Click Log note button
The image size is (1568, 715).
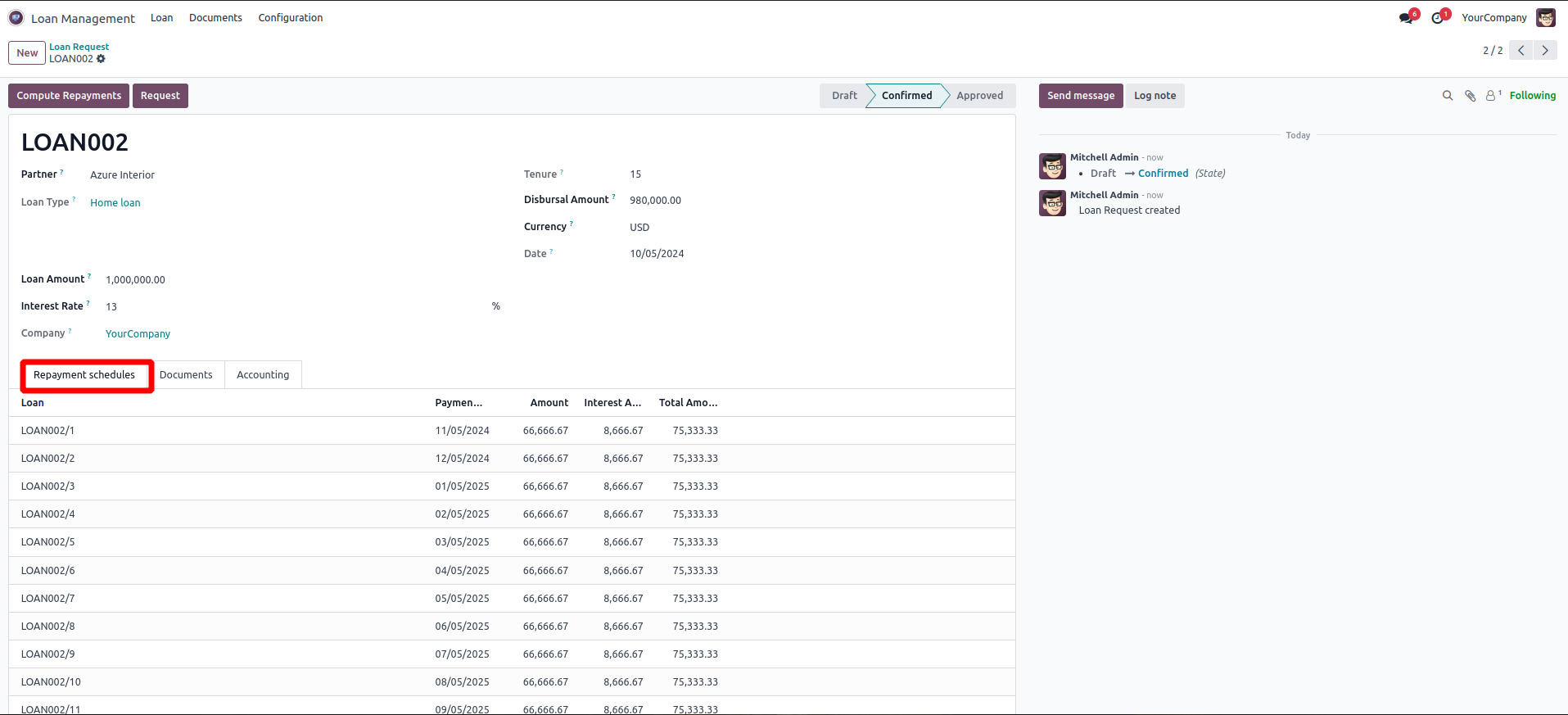click(x=1155, y=96)
